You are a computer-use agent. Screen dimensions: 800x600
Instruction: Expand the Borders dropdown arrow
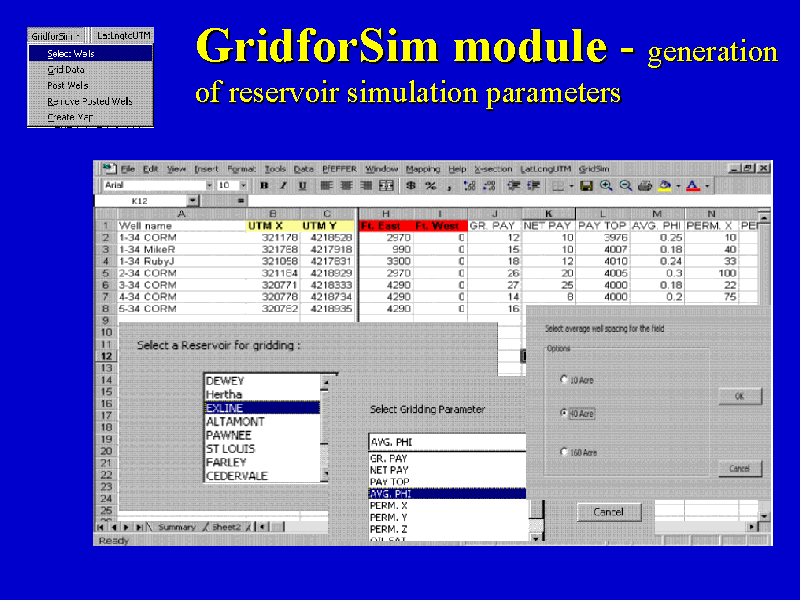click(x=571, y=186)
